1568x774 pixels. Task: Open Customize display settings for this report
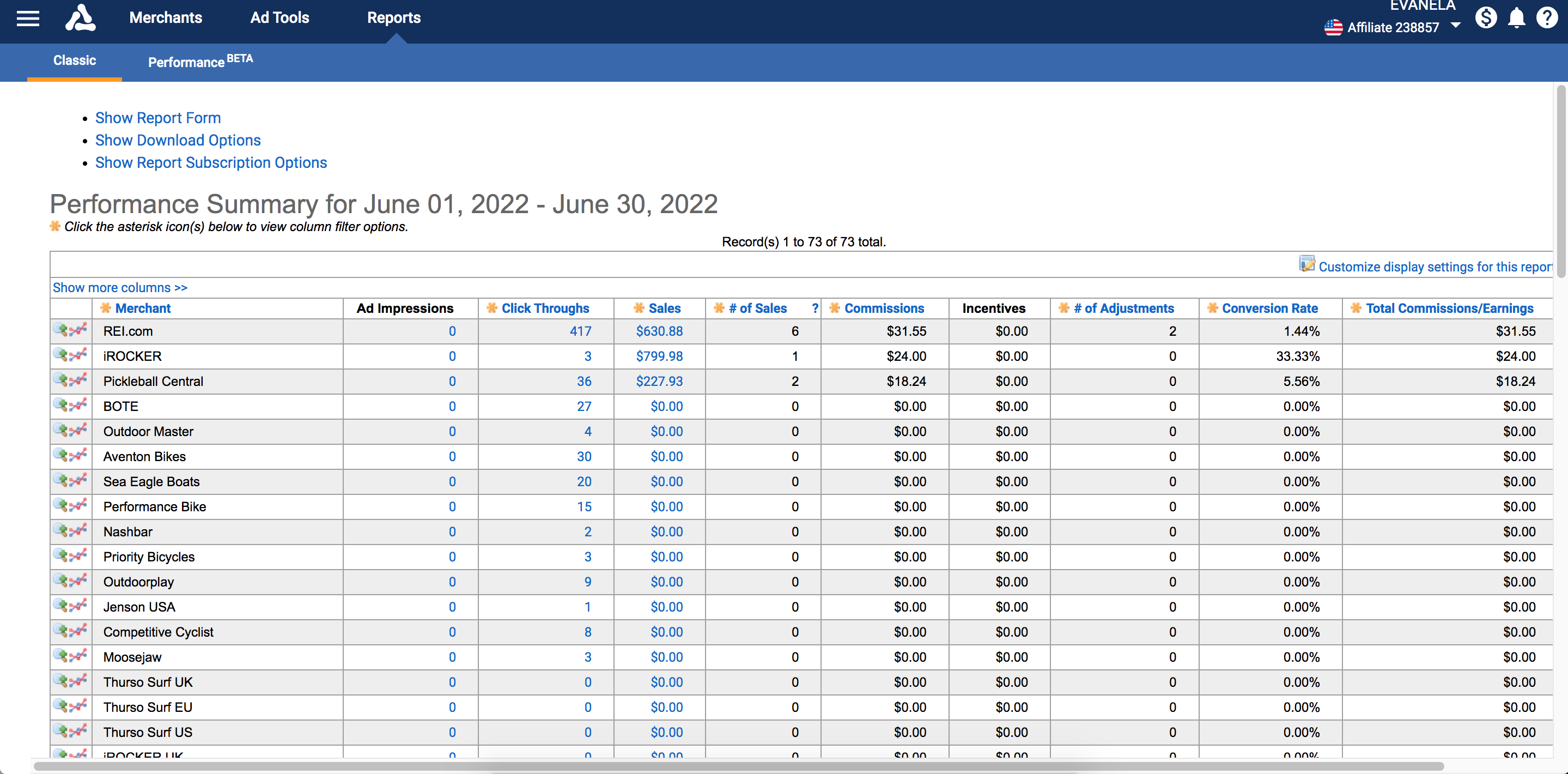(1435, 267)
